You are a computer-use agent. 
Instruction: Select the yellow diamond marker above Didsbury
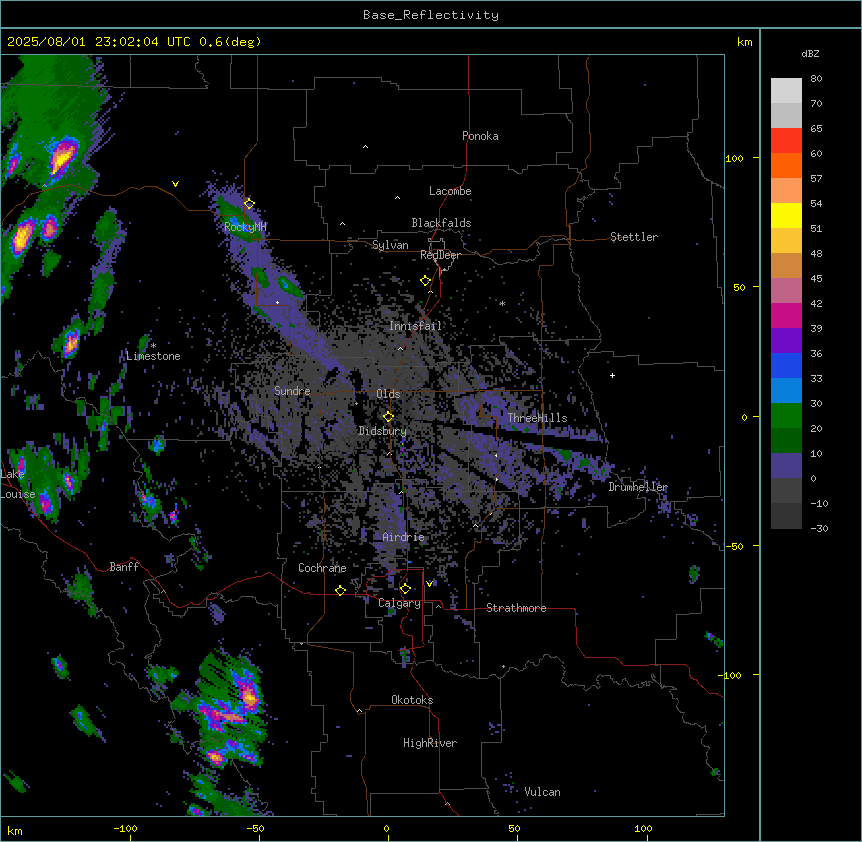[389, 416]
